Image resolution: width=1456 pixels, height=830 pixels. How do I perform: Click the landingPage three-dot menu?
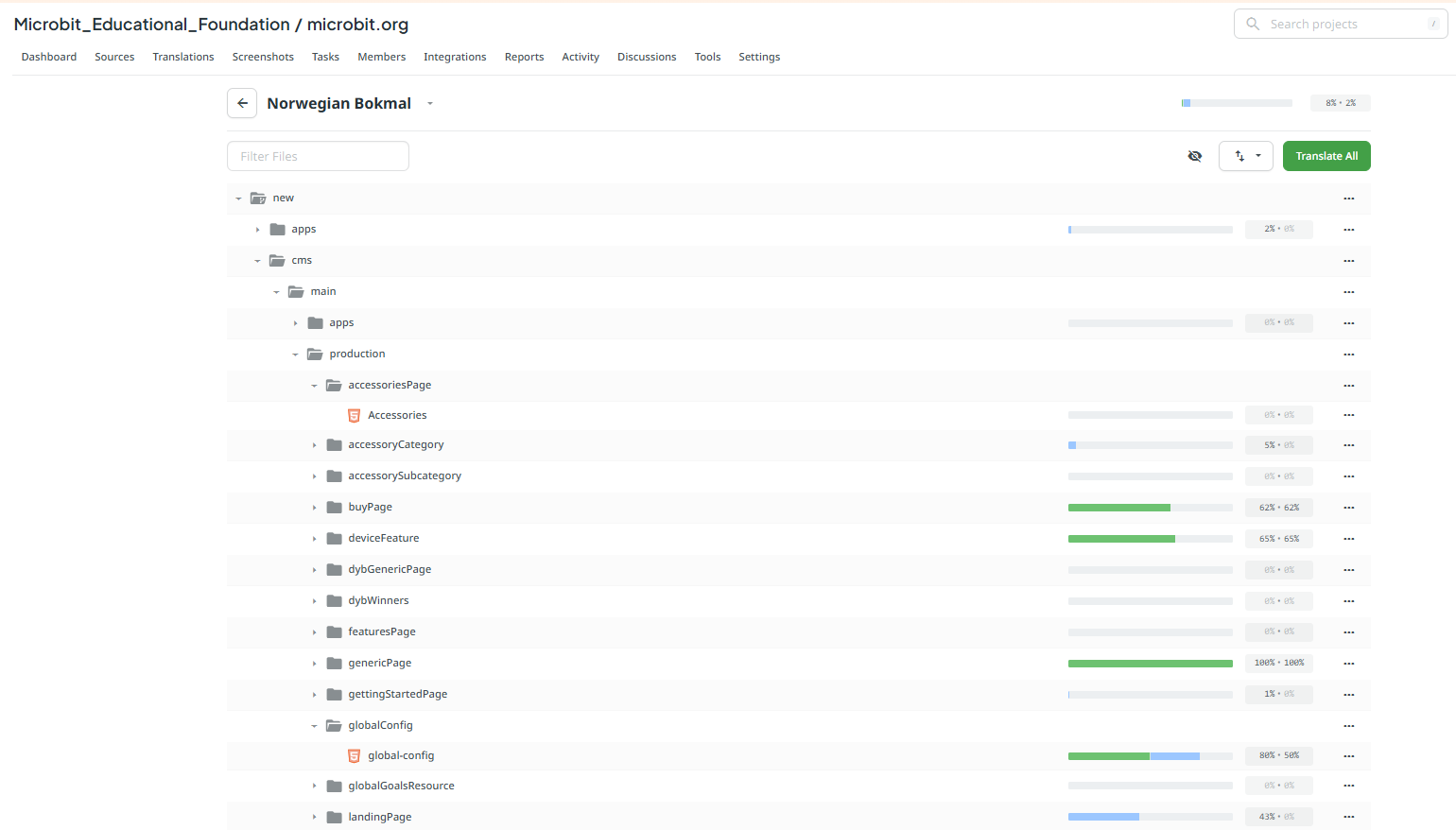point(1349,817)
